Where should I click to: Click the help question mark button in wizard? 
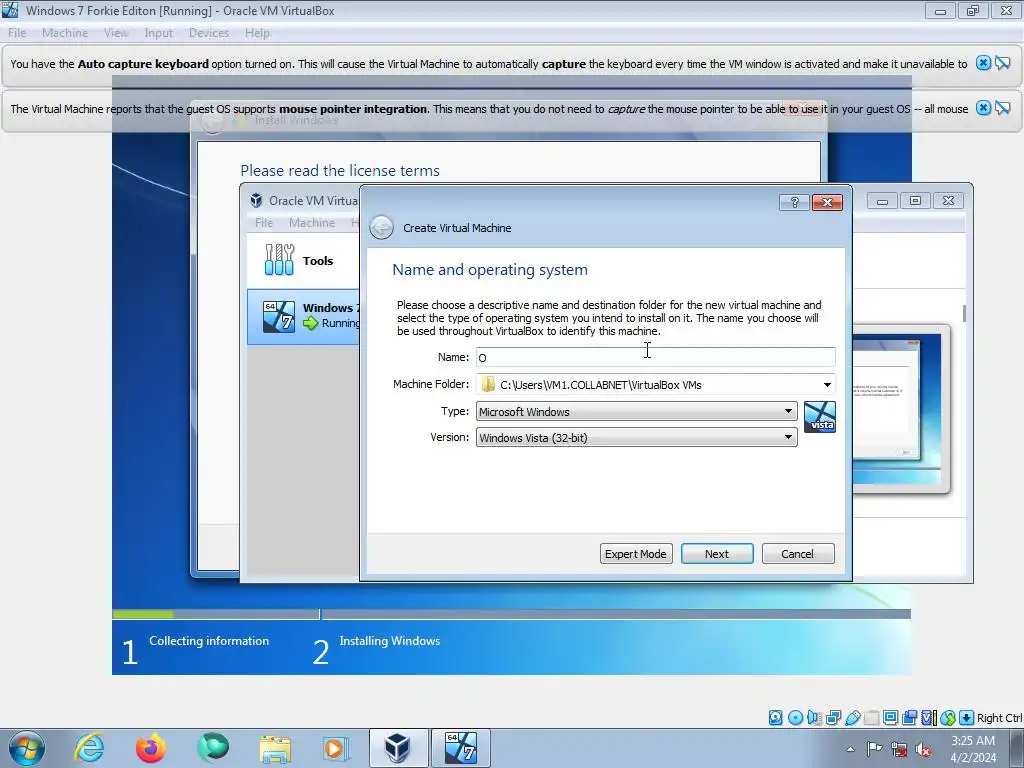(794, 202)
